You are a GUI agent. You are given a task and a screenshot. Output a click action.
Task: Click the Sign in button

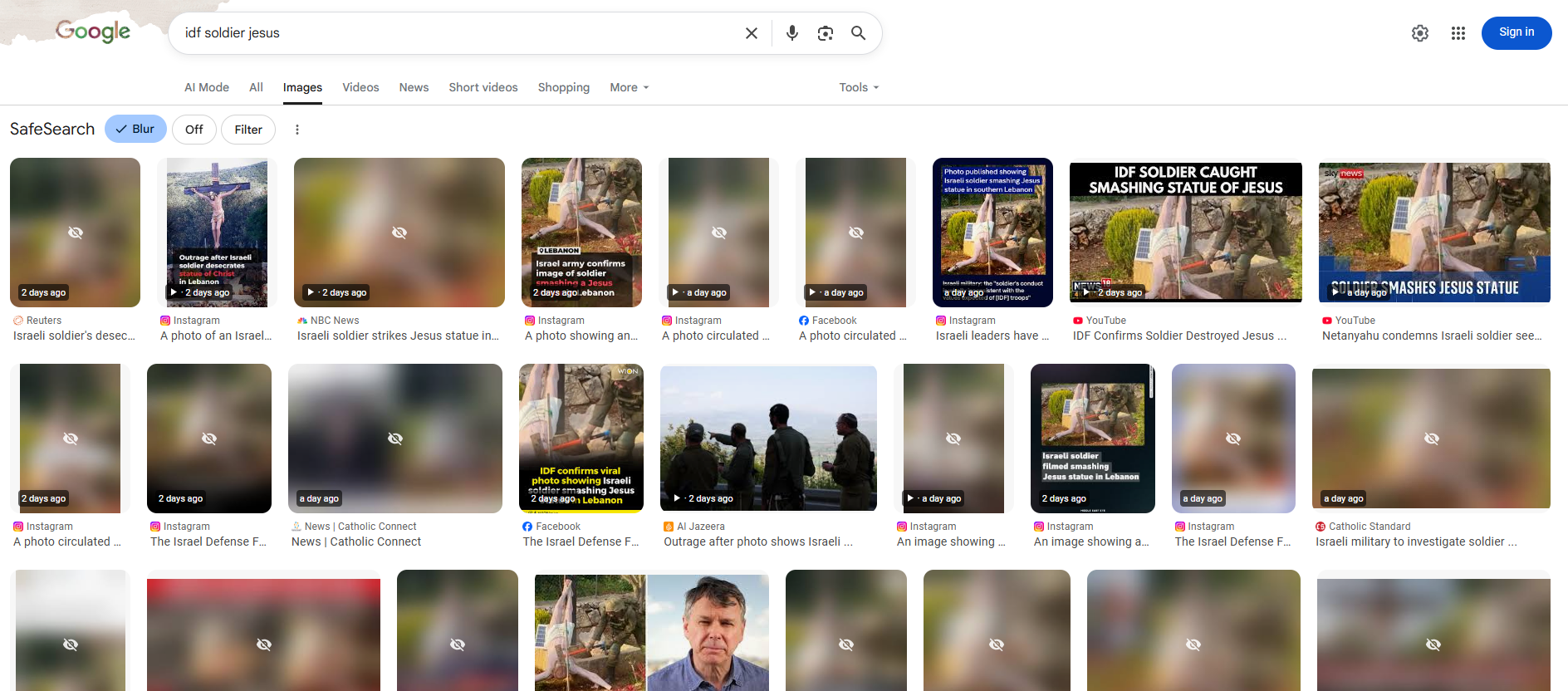click(1517, 32)
